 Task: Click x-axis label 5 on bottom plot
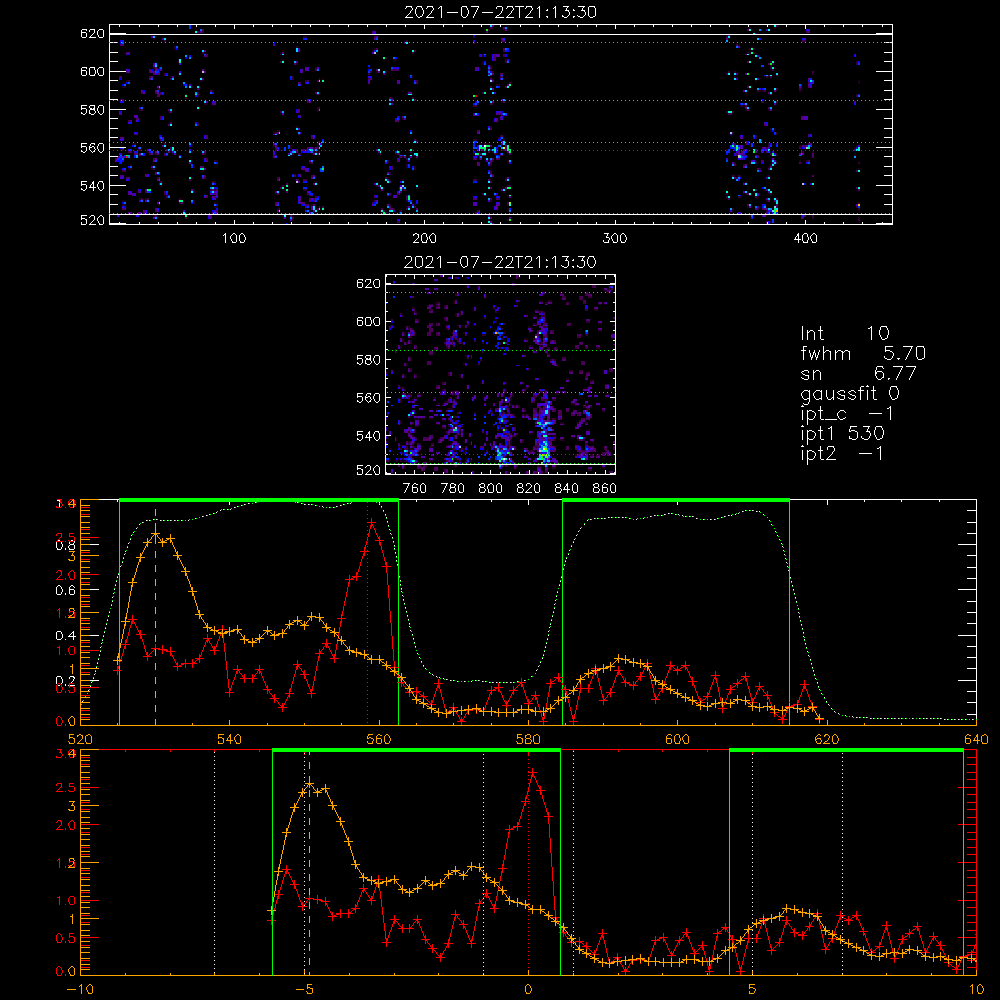tap(752, 990)
